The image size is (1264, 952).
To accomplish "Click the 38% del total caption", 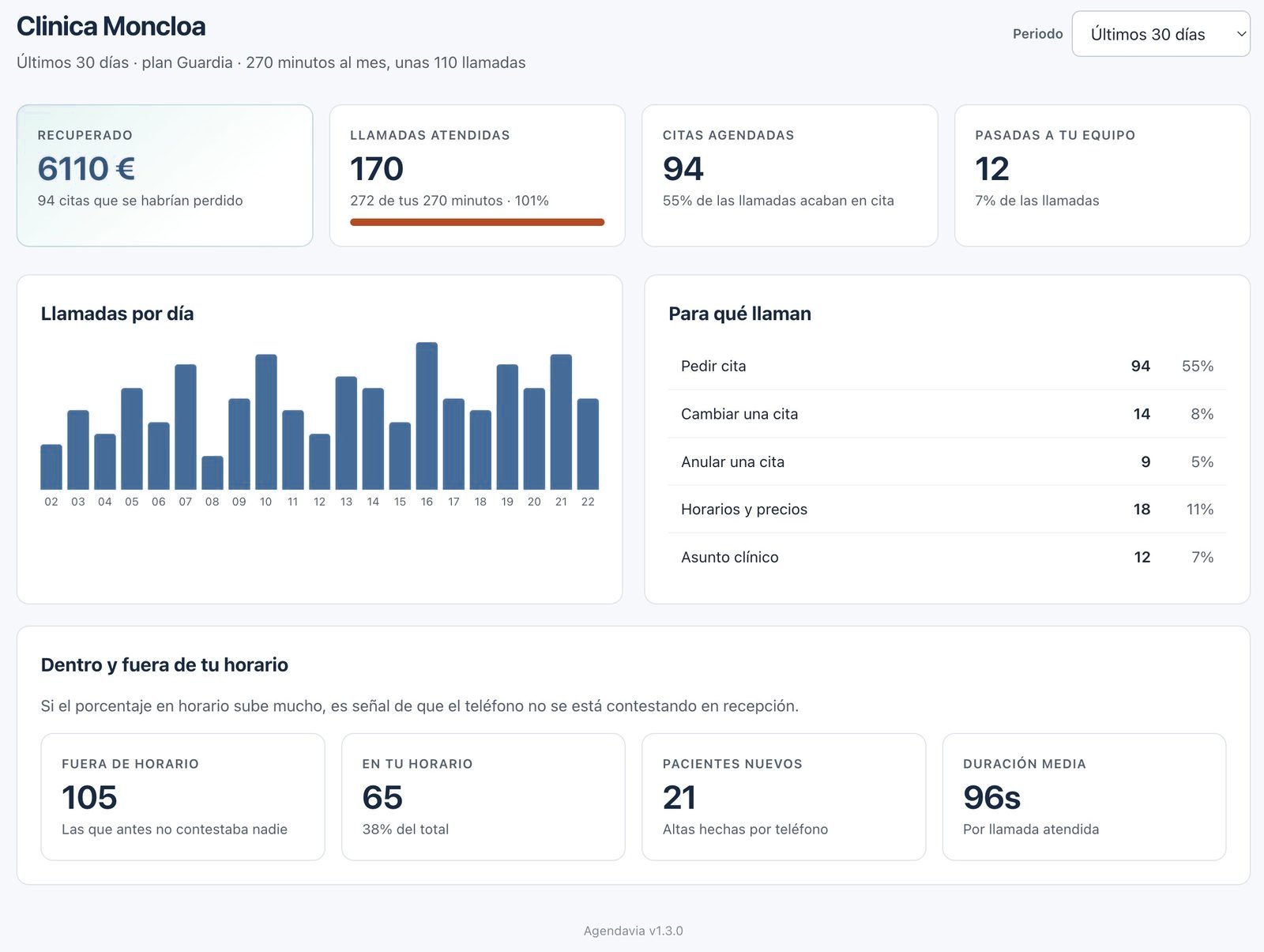I will point(405,830).
